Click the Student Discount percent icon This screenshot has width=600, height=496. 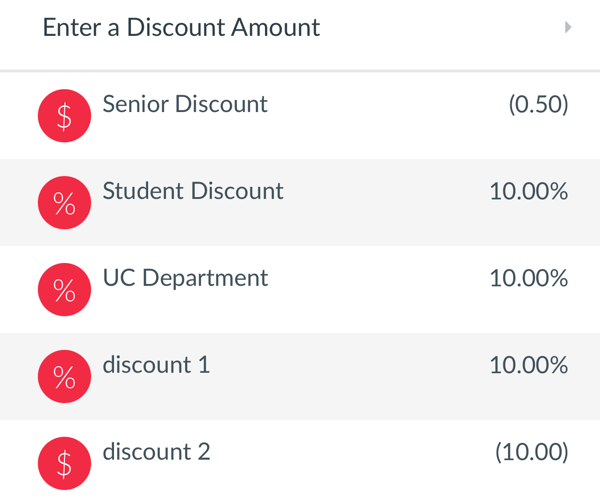click(x=64, y=202)
